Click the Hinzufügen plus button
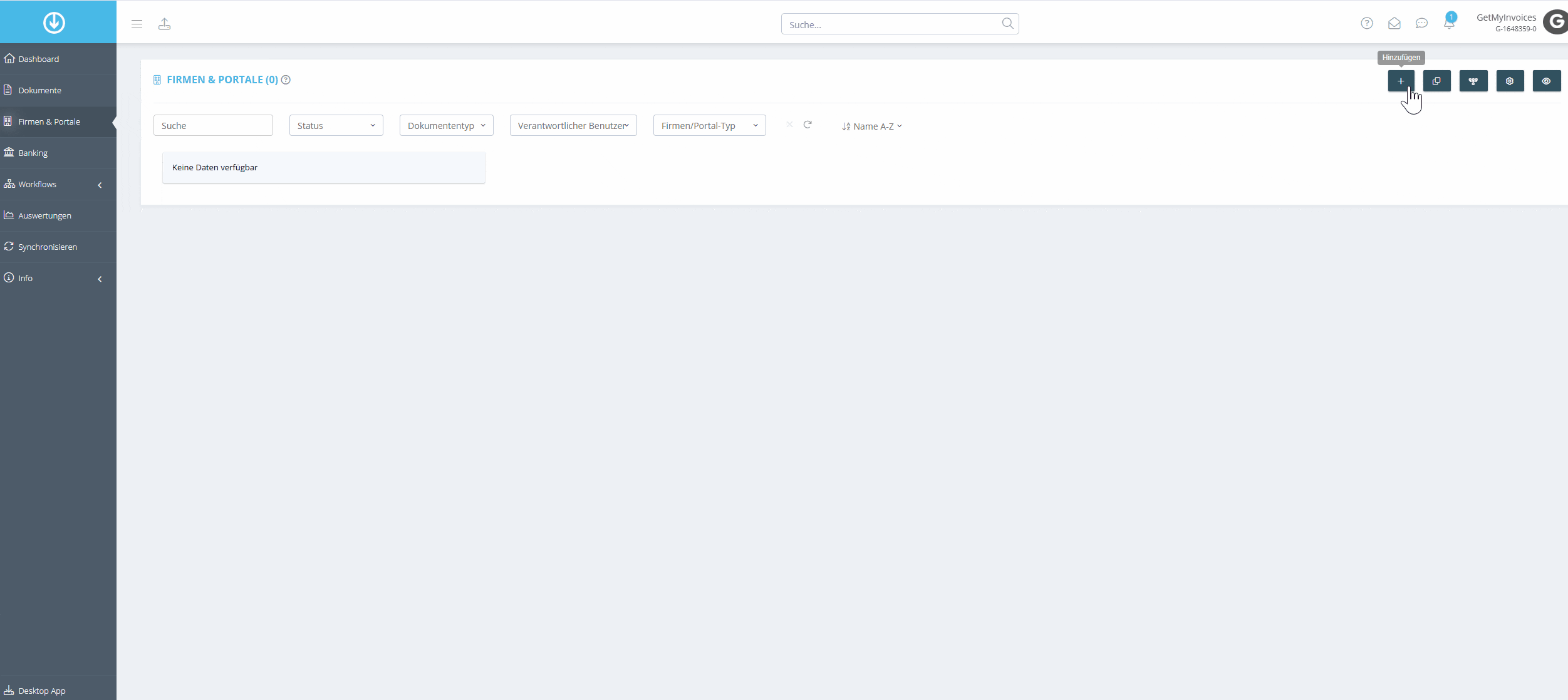 coord(1401,81)
